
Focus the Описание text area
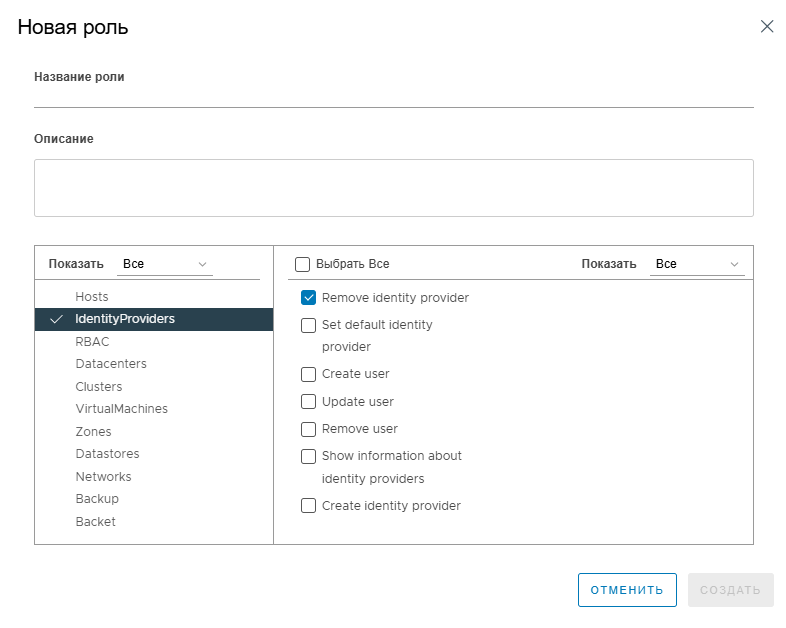coord(394,188)
